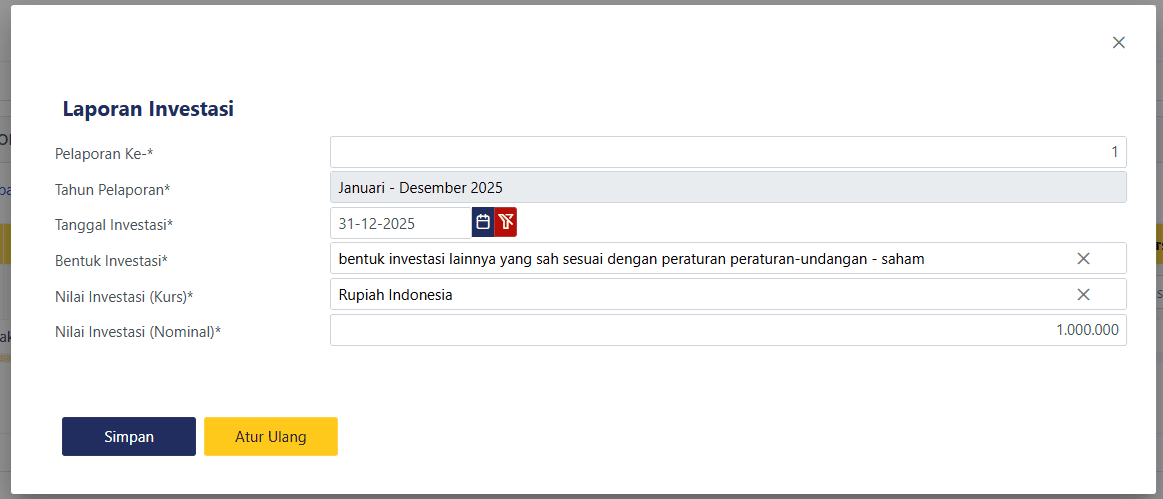
Task: Focus the Pelaporan Ke- input field
Action: point(728,152)
